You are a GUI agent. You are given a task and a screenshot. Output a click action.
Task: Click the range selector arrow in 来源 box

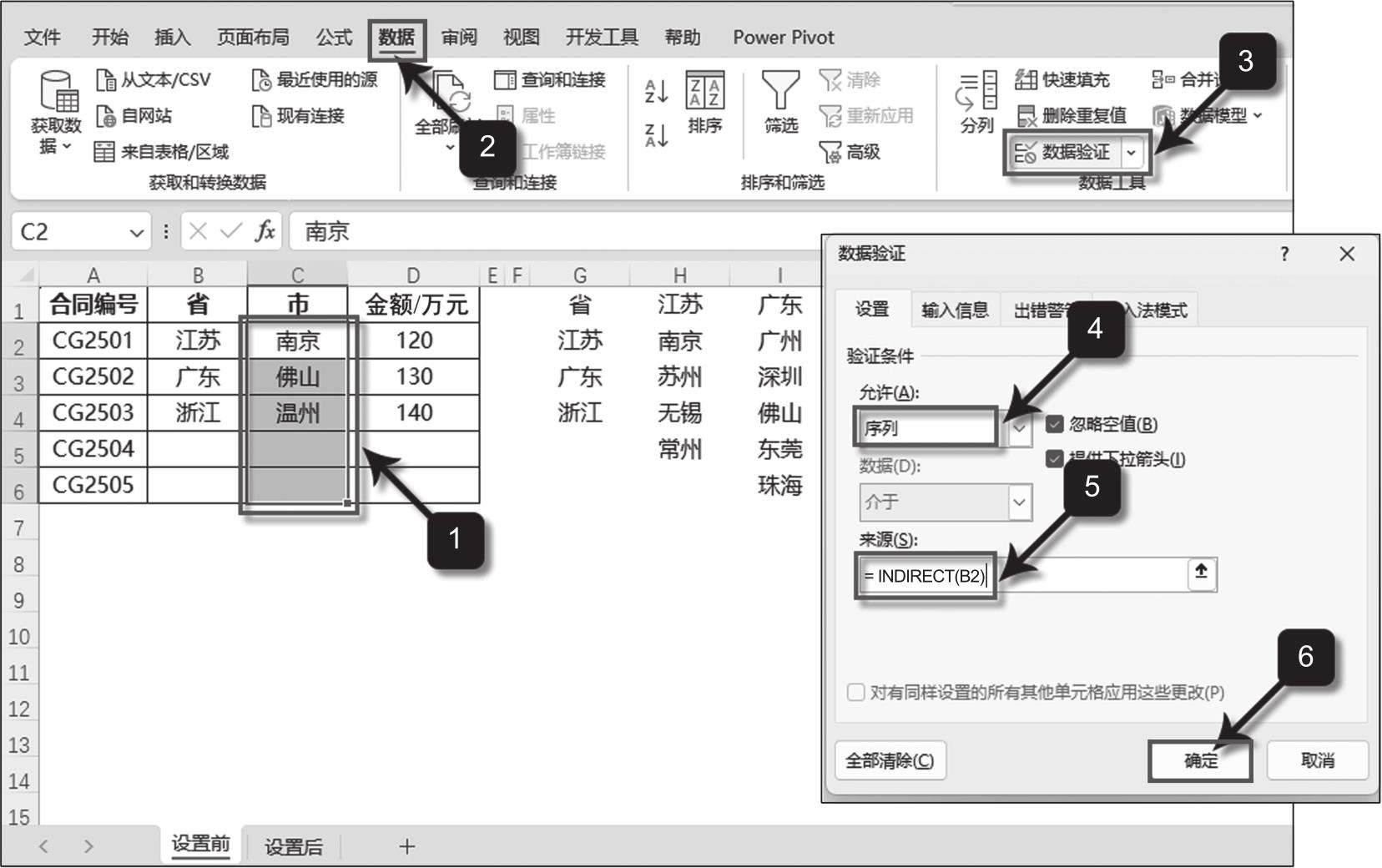click(x=1201, y=573)
